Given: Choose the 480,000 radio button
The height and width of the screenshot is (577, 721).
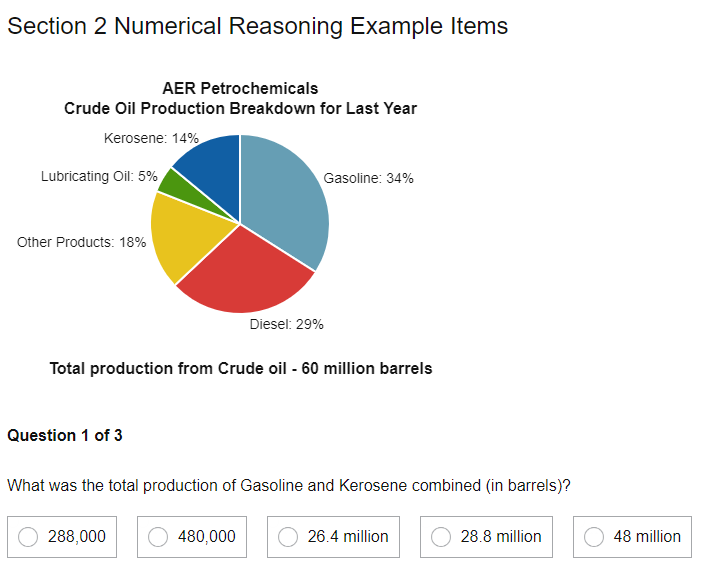Looking at the screenshot, I should point(159,537).
